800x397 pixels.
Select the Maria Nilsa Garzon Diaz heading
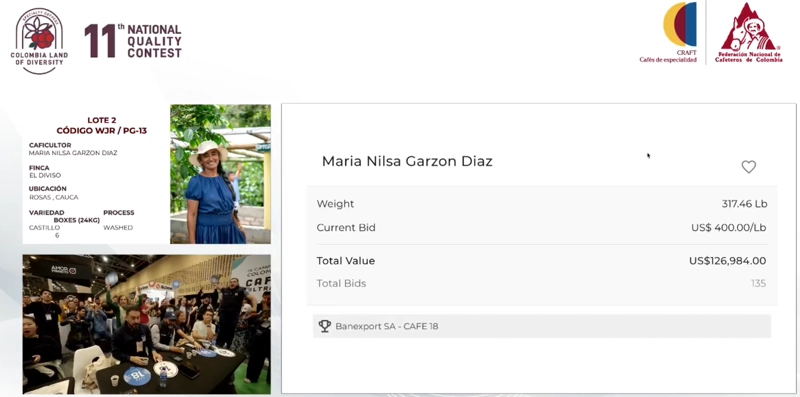point(407,161)
